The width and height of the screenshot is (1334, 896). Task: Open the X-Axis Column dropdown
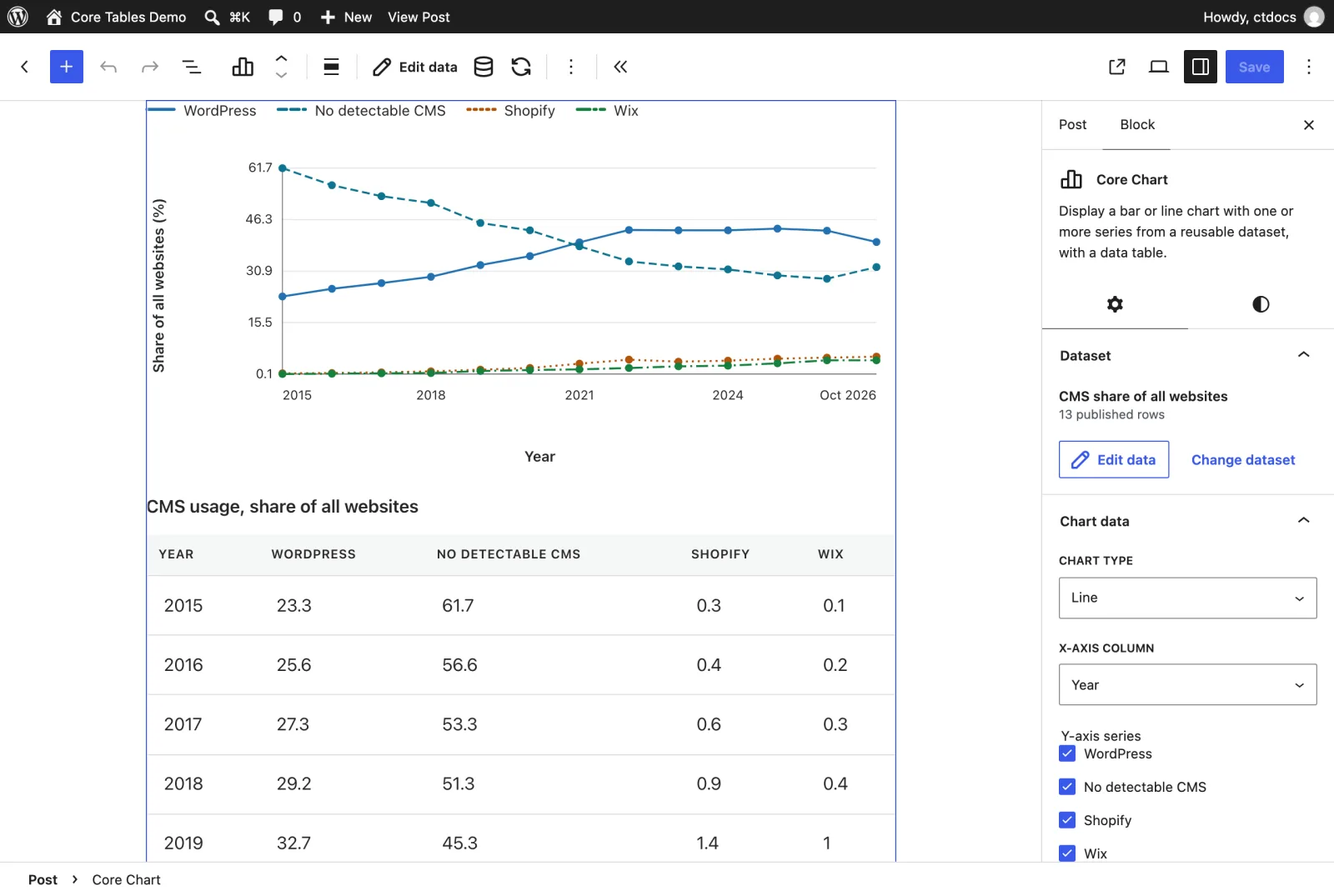(1188, 685)
